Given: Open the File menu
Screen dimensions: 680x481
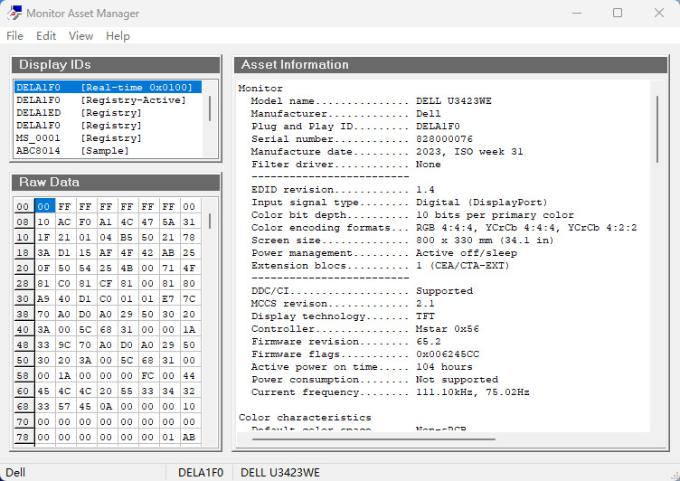Looking at the screenshot, I should coord(15,36).
